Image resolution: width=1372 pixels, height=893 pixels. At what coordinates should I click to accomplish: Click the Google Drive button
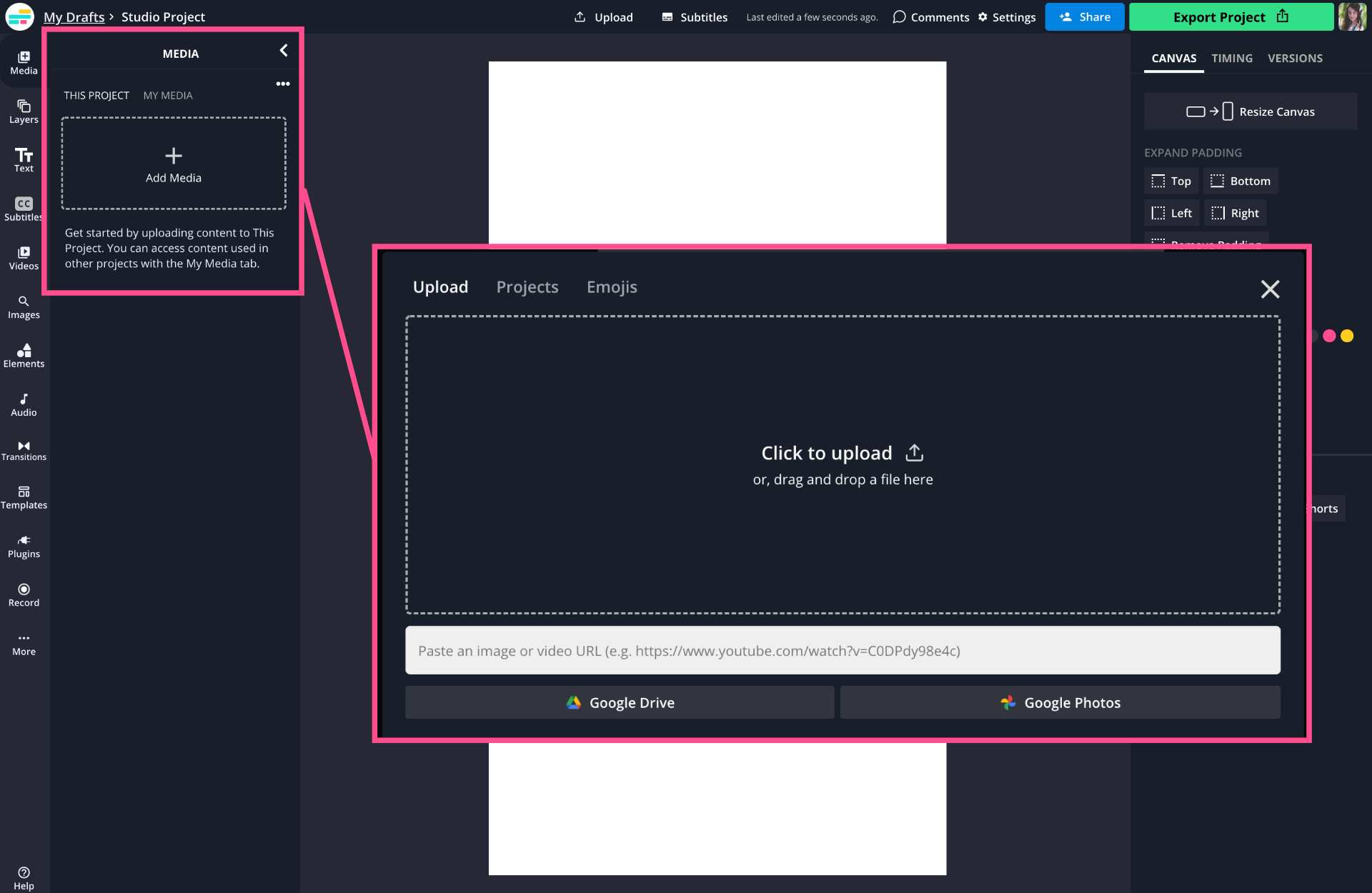(x=620, y=703)
